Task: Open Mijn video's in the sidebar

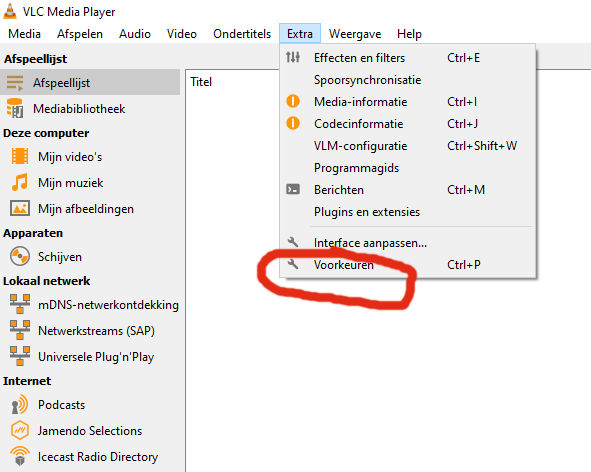Action: click(90, 156)
